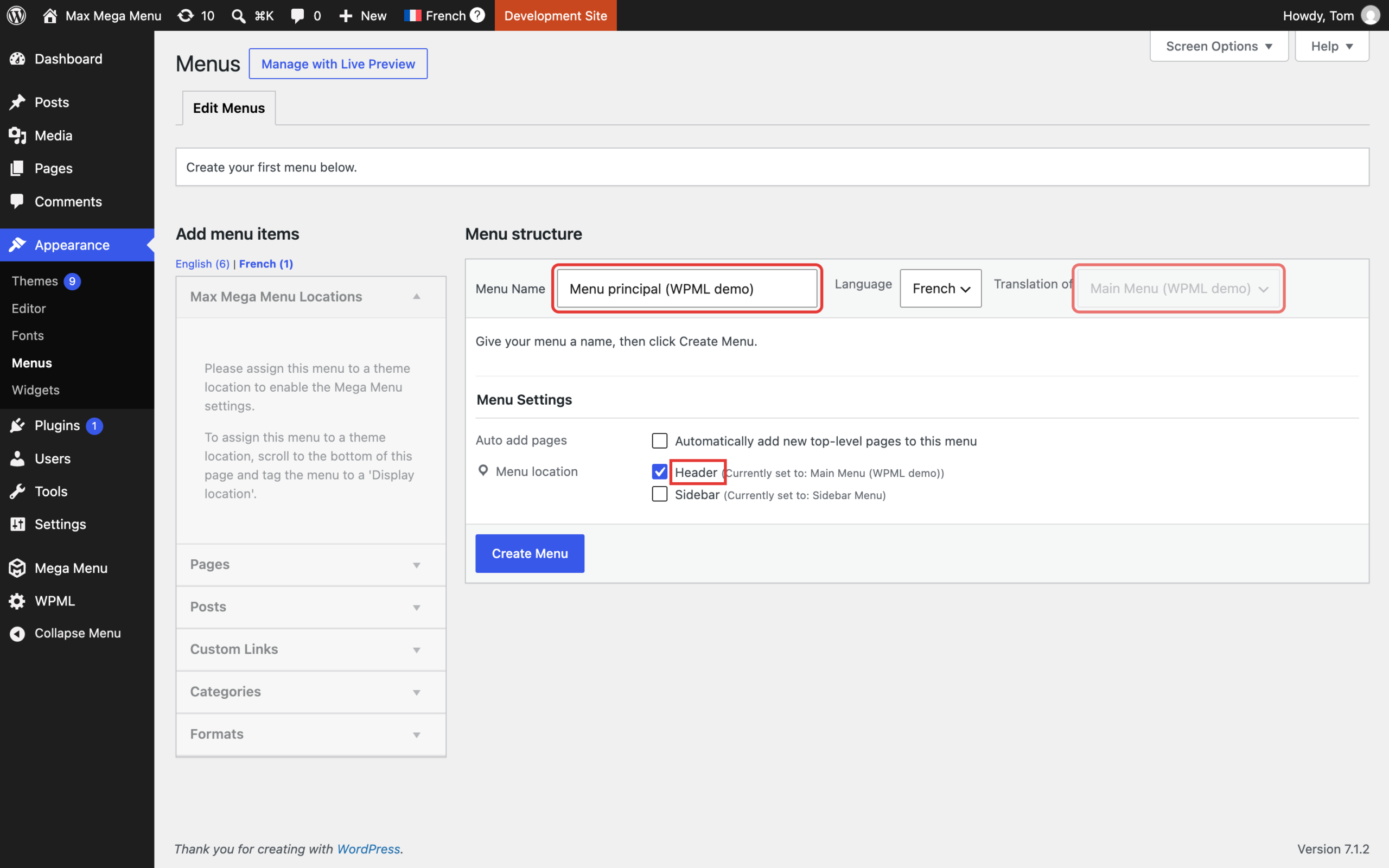Open the Help tab
This screenshot has width=1389, height=868.
(x=1331, y=46)
